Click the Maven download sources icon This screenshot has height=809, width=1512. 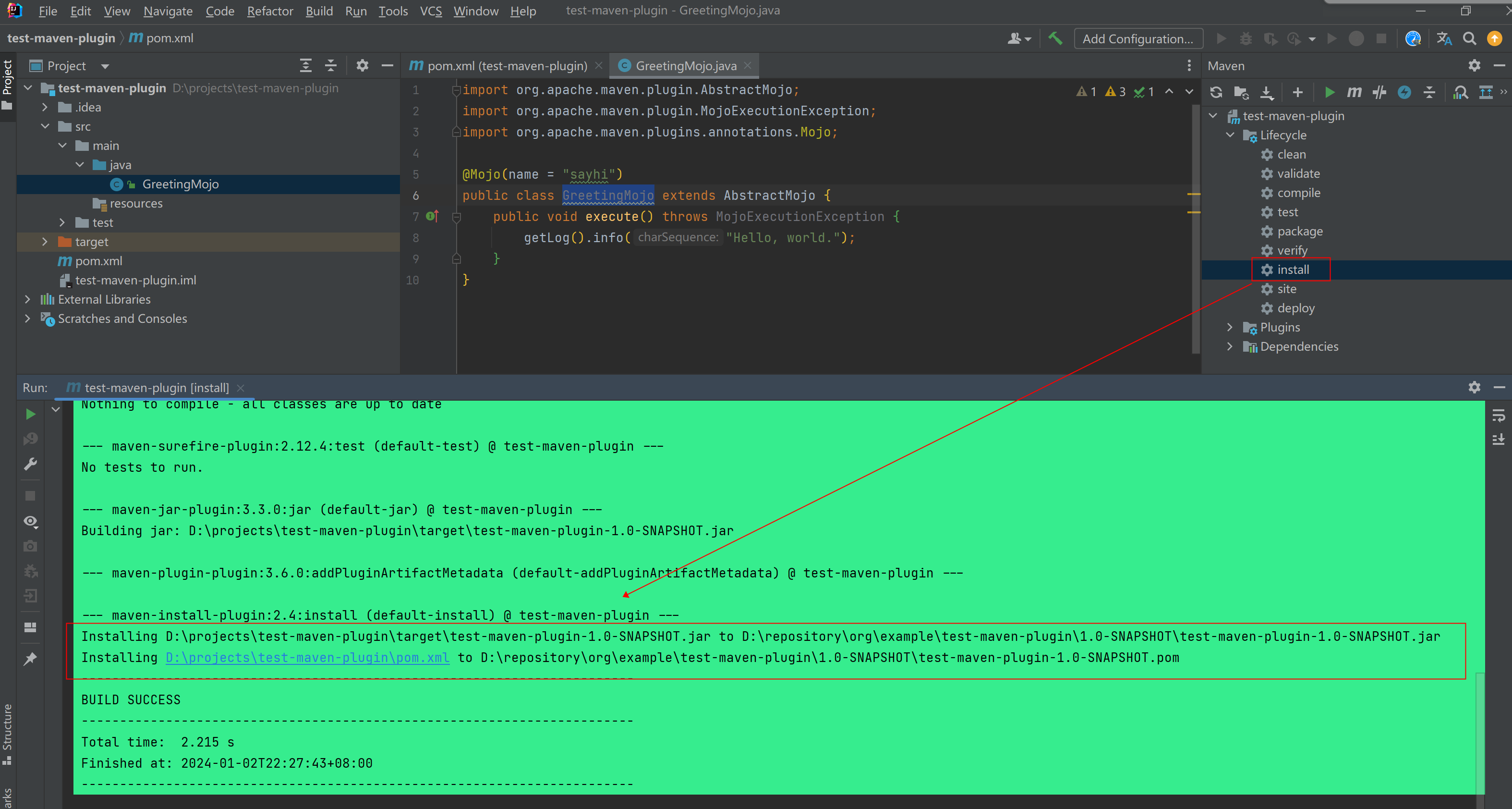[x=1267, y=92]
